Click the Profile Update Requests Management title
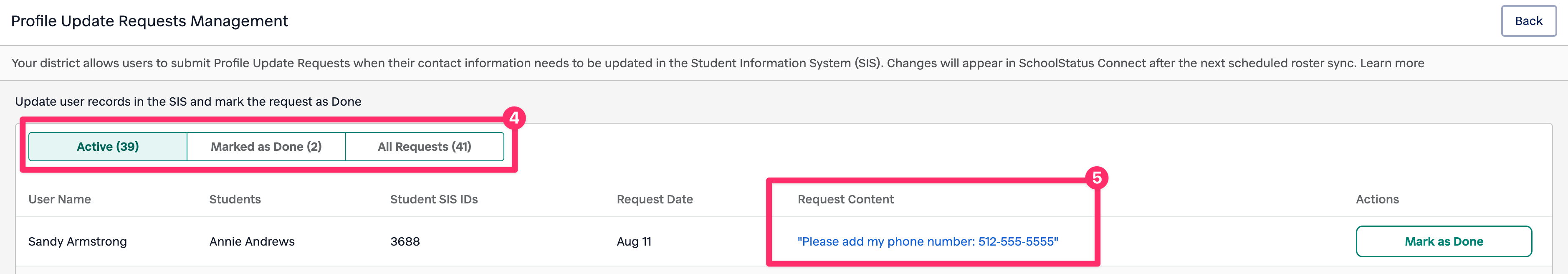 149,21
